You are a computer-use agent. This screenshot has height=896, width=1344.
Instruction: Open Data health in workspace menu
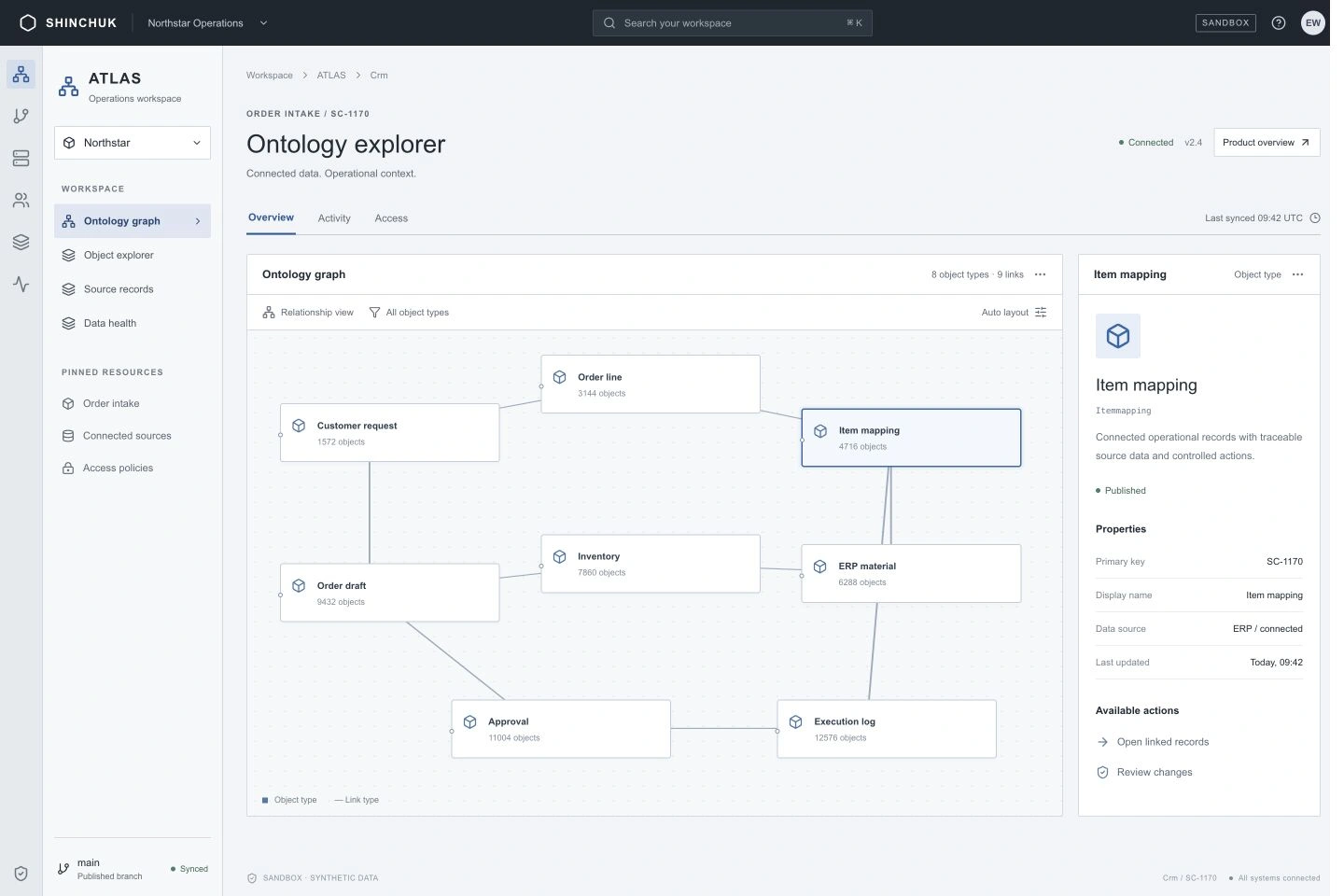coord(133,323)
